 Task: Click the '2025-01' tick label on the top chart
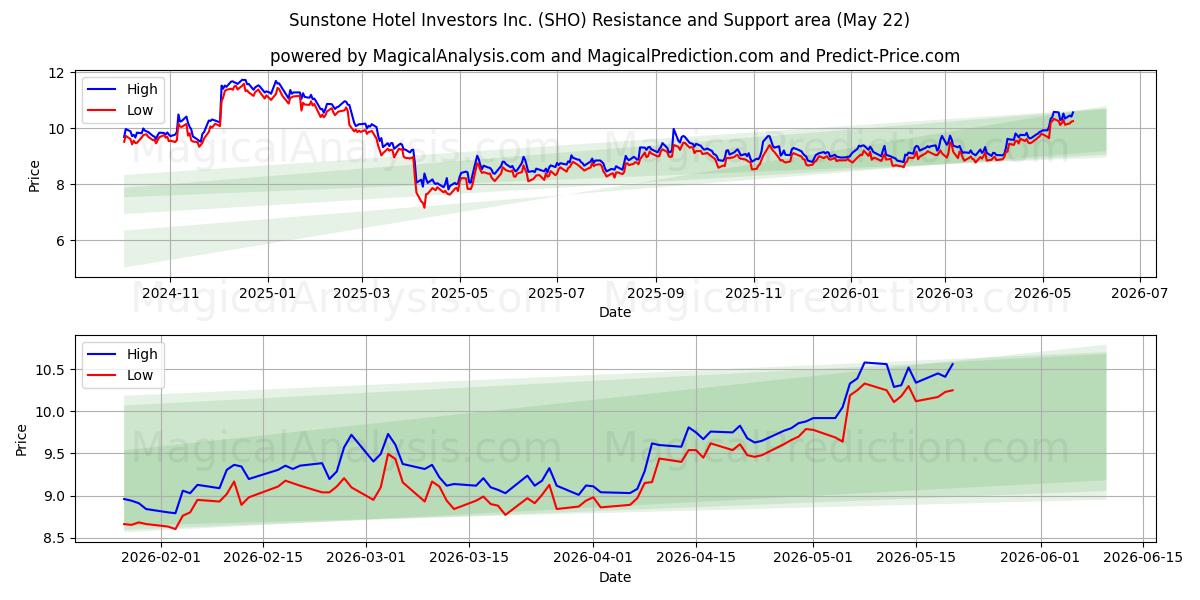(x=268, y=293)
